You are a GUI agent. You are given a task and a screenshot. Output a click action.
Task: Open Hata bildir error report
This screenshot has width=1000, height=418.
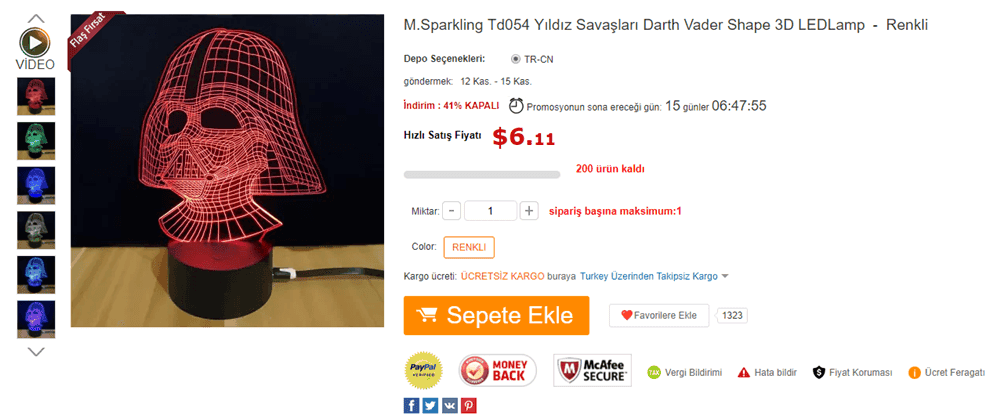(767, 373)
